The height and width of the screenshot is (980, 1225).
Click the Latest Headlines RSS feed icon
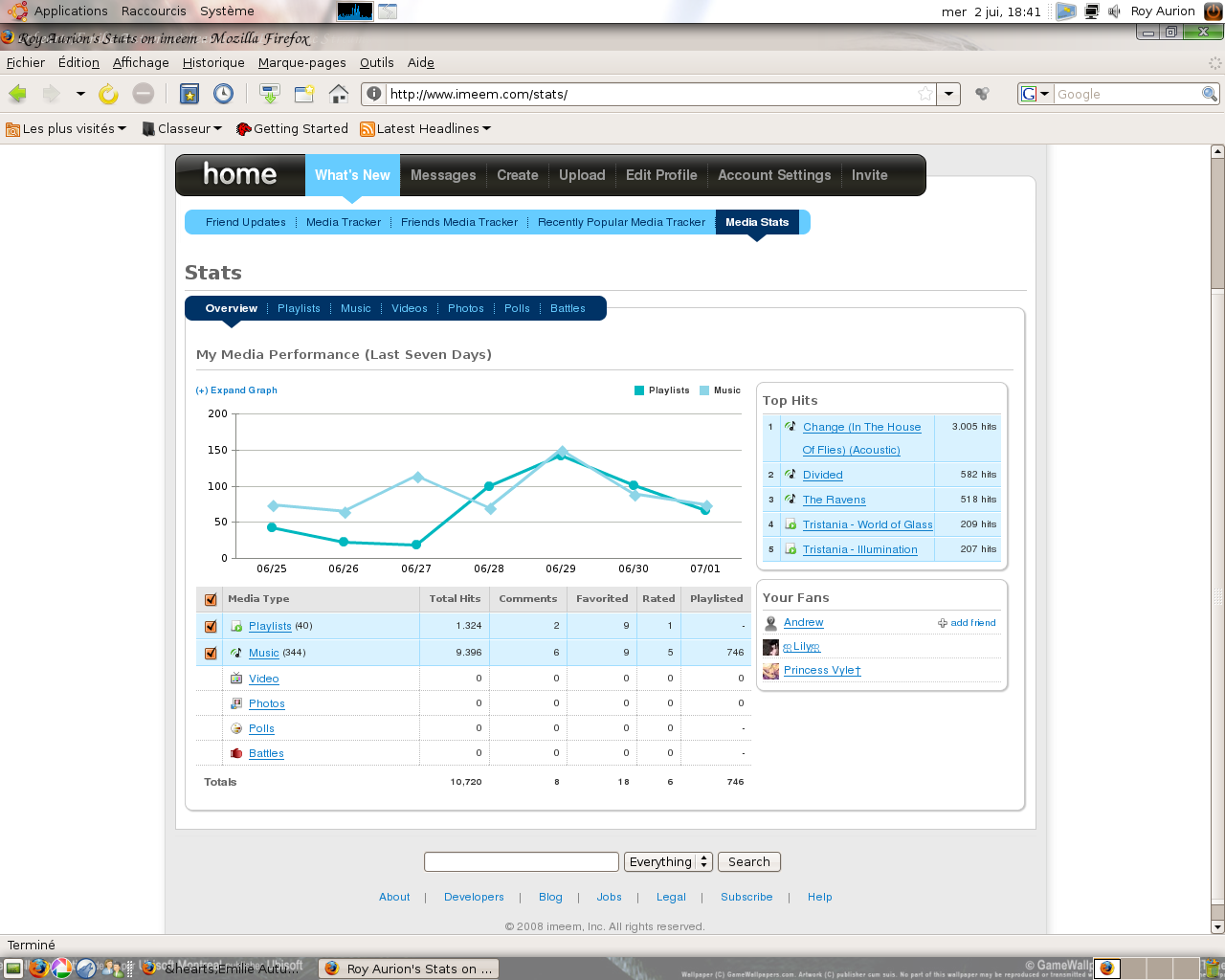(x=367, y=129)
